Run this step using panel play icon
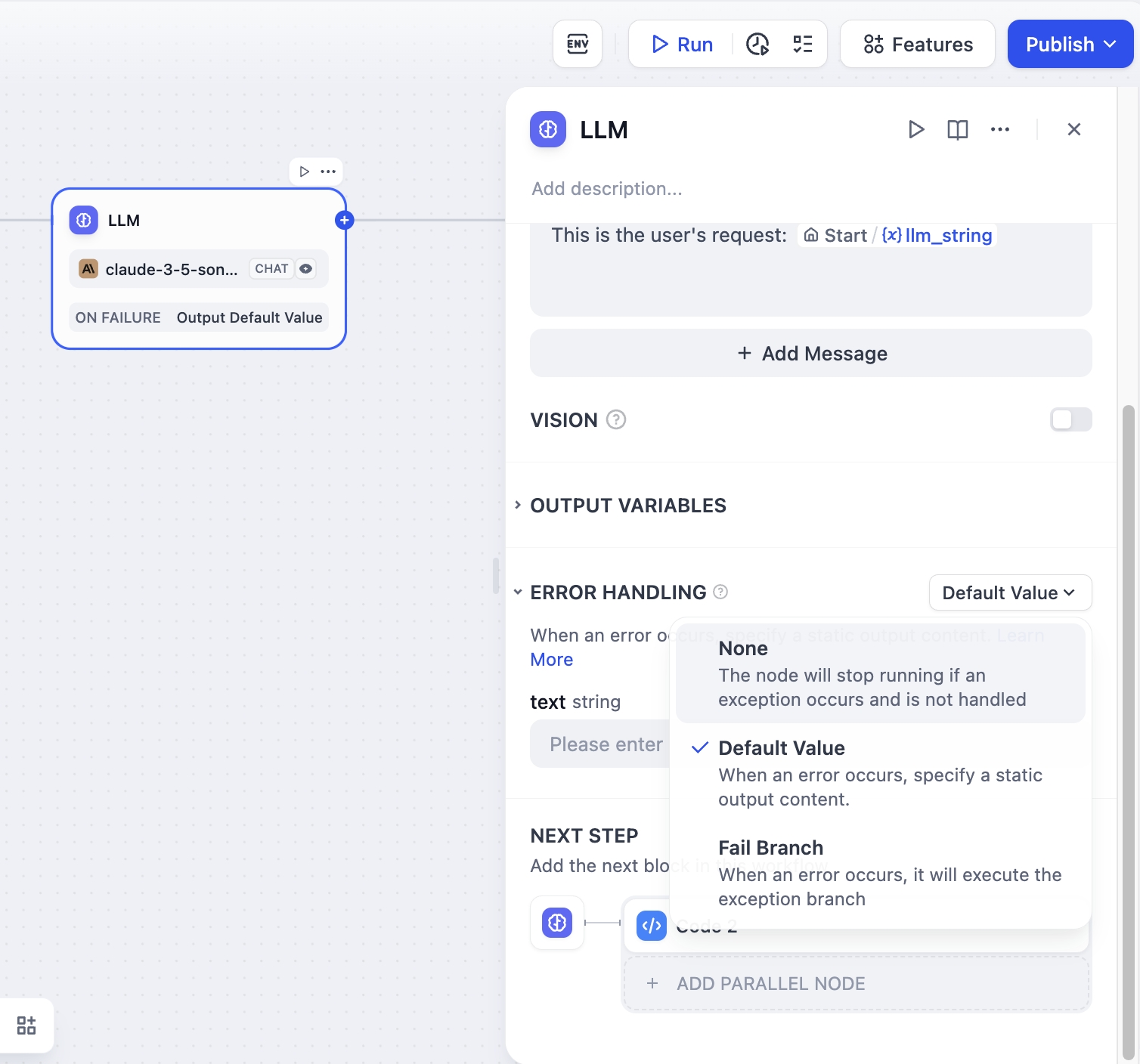 (x=916, y=130)
